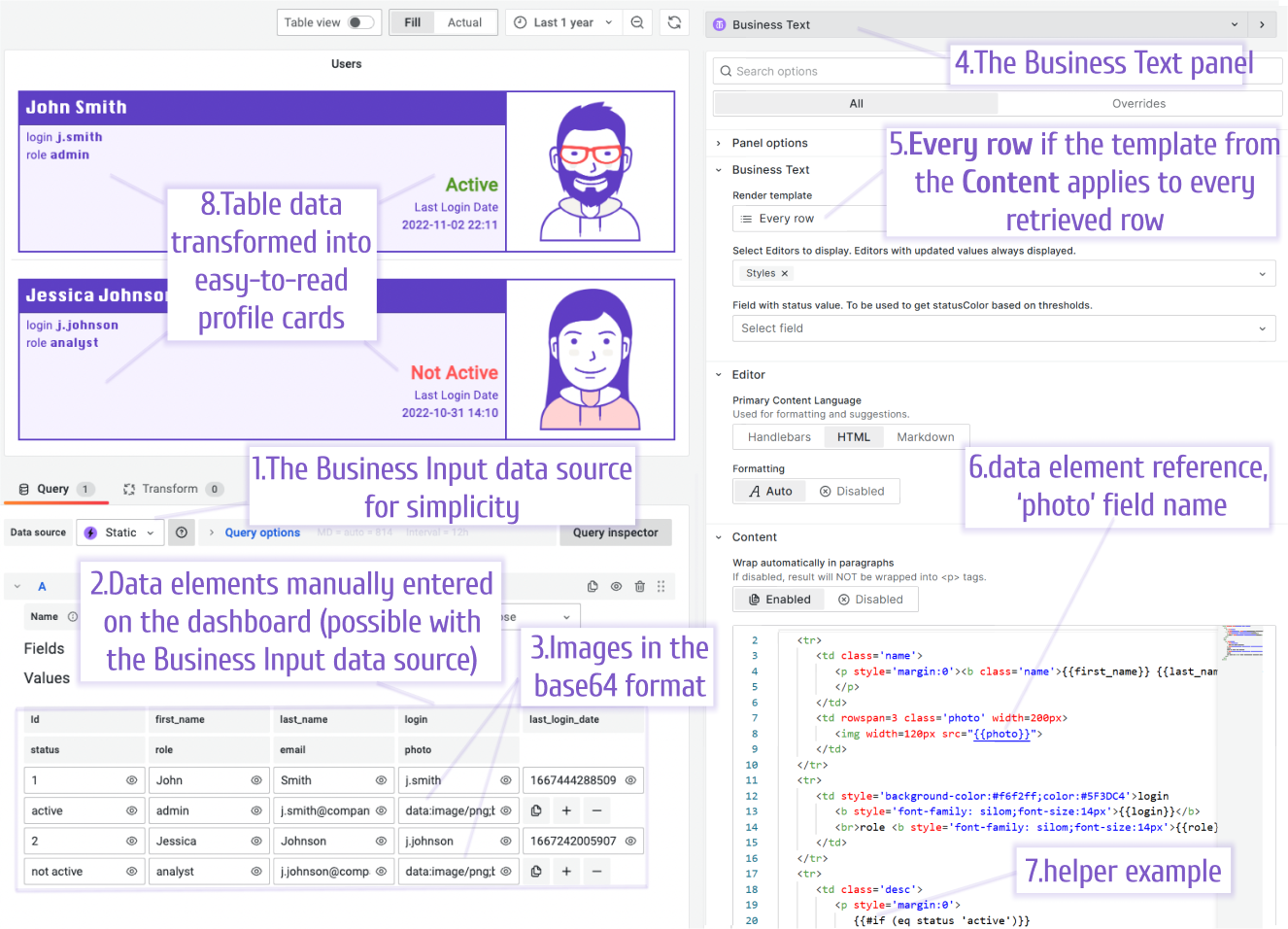
Task: Click the Query inspector button
Action: [615, 533]
